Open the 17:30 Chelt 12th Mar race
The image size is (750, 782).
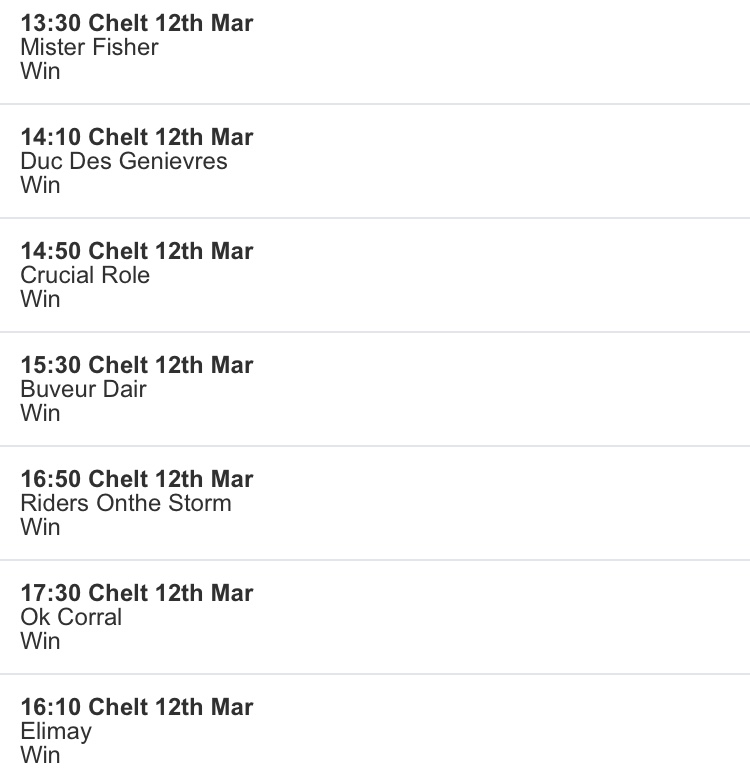pos(137,593)
